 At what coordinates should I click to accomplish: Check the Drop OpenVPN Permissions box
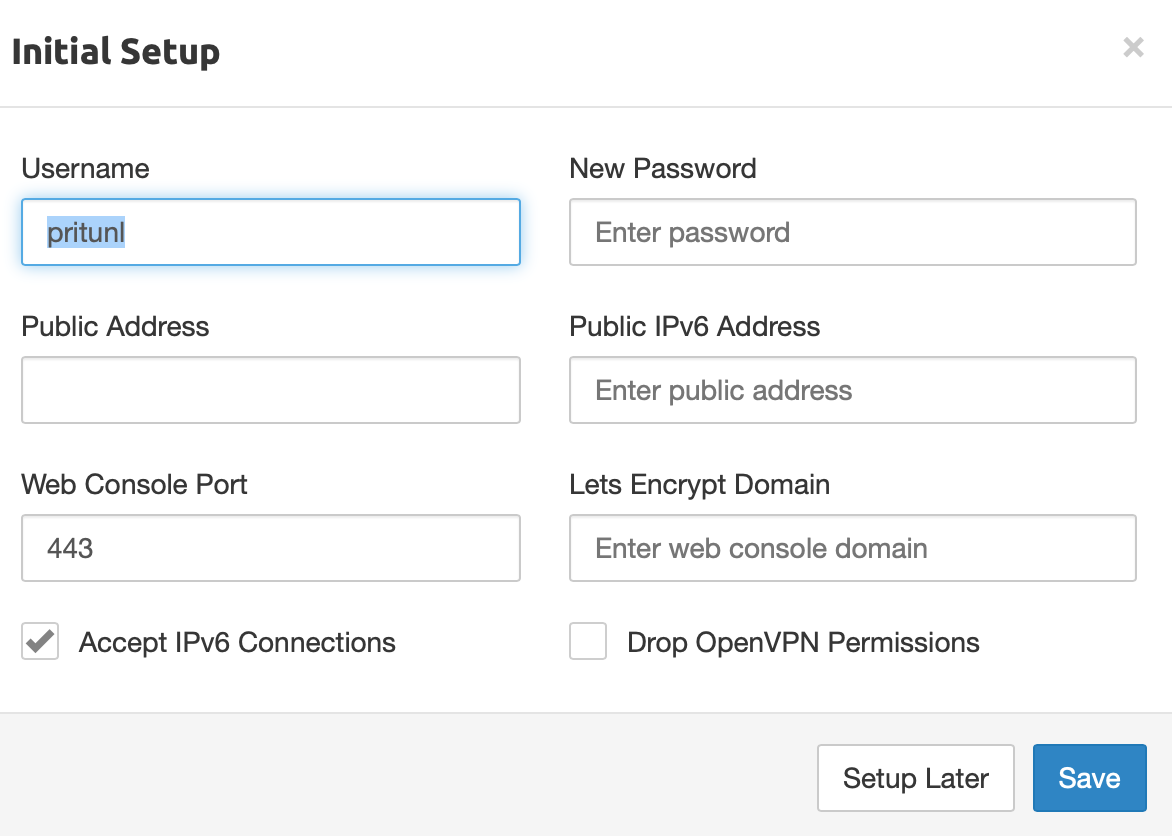[588, 641]
